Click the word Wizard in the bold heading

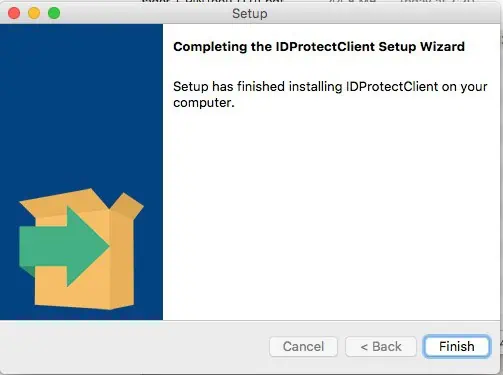(x=442, y=46)
